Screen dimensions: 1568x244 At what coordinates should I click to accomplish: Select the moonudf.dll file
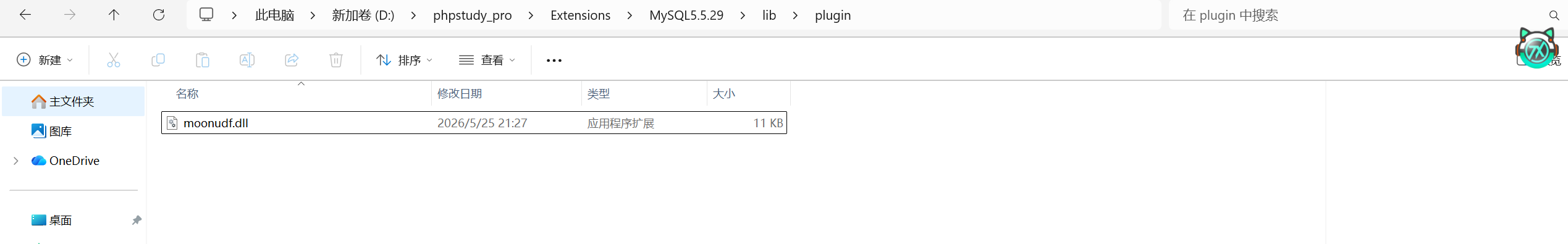[474, 123]
